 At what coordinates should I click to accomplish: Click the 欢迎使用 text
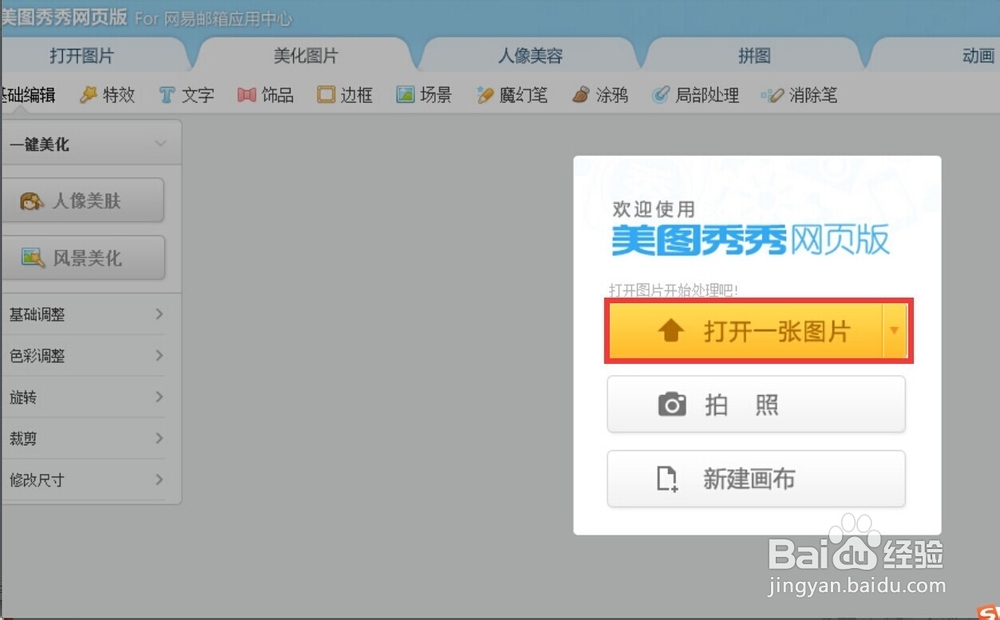click(654, 209)
